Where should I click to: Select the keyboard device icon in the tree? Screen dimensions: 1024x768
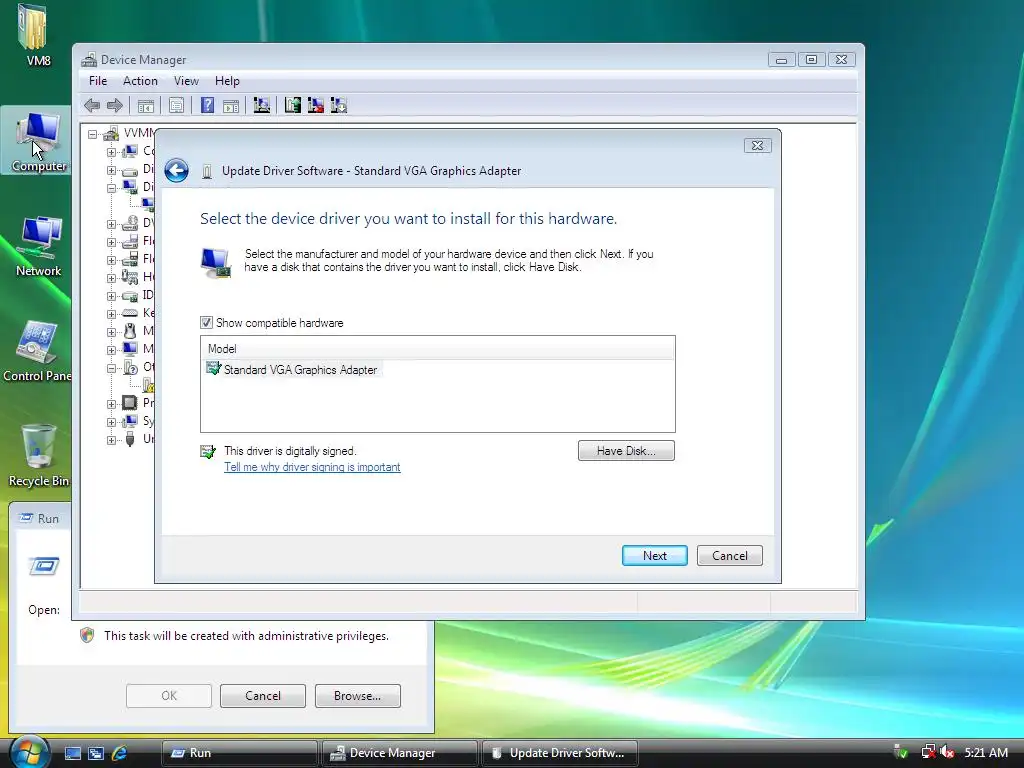click(x=130, y=313)
